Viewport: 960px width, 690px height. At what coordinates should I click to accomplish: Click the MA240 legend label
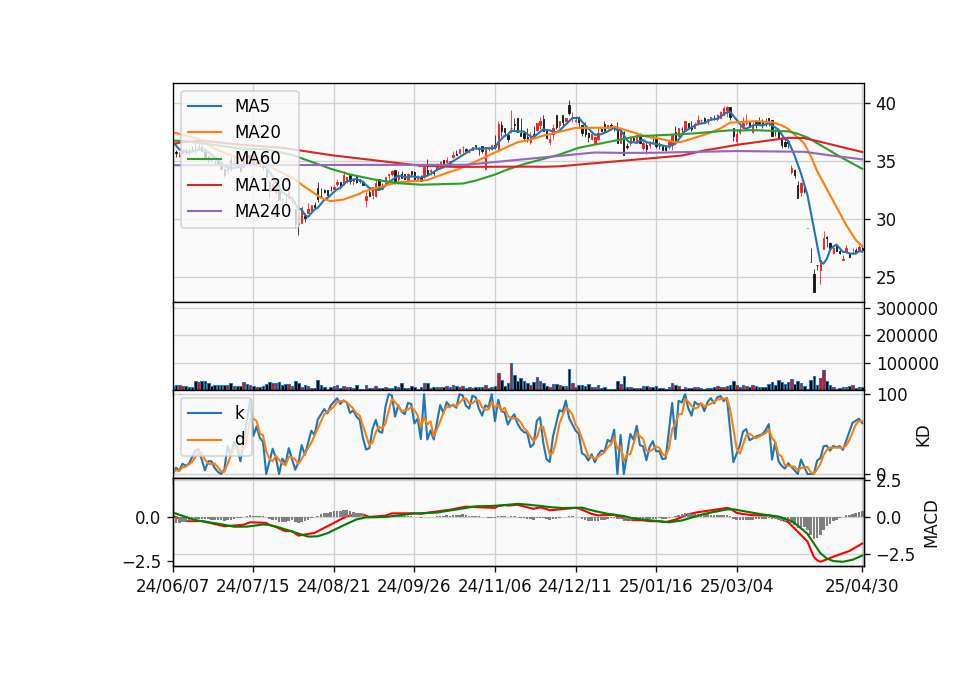263,211
